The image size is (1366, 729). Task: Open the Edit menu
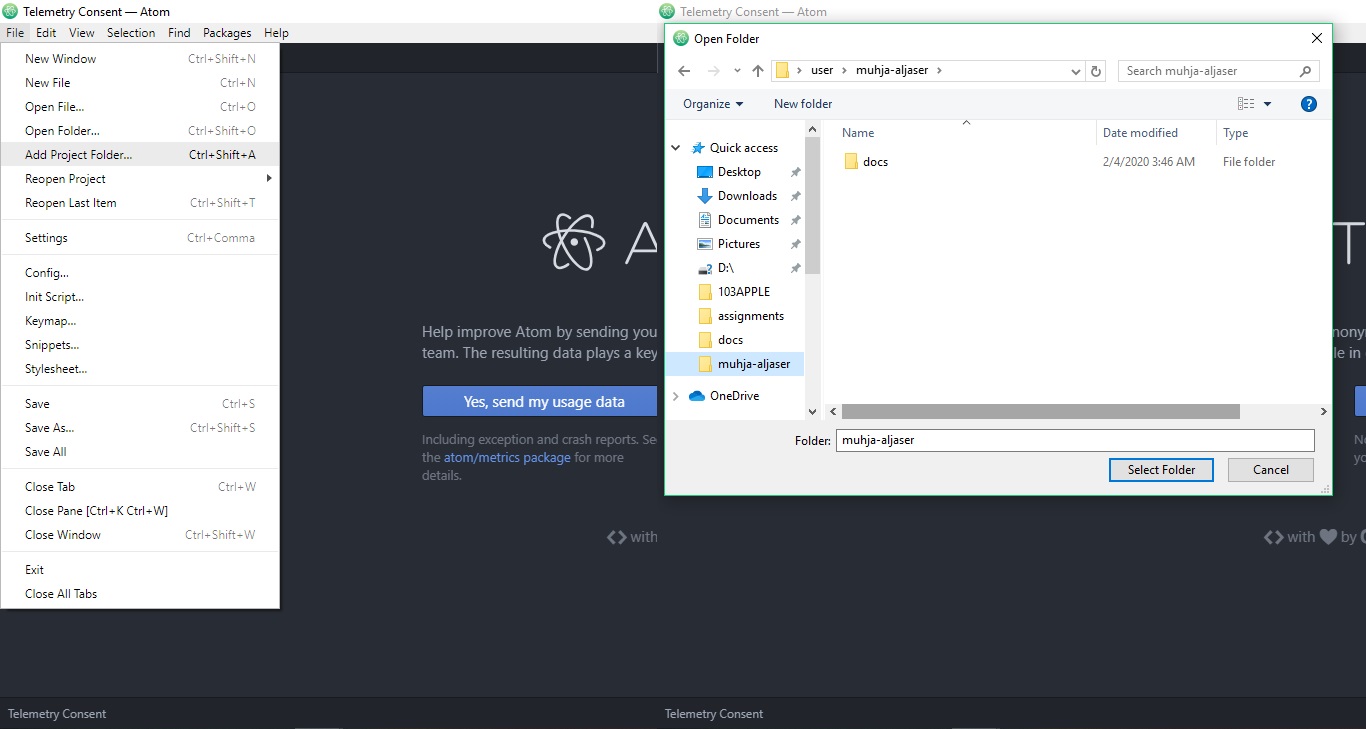[46, 33]
